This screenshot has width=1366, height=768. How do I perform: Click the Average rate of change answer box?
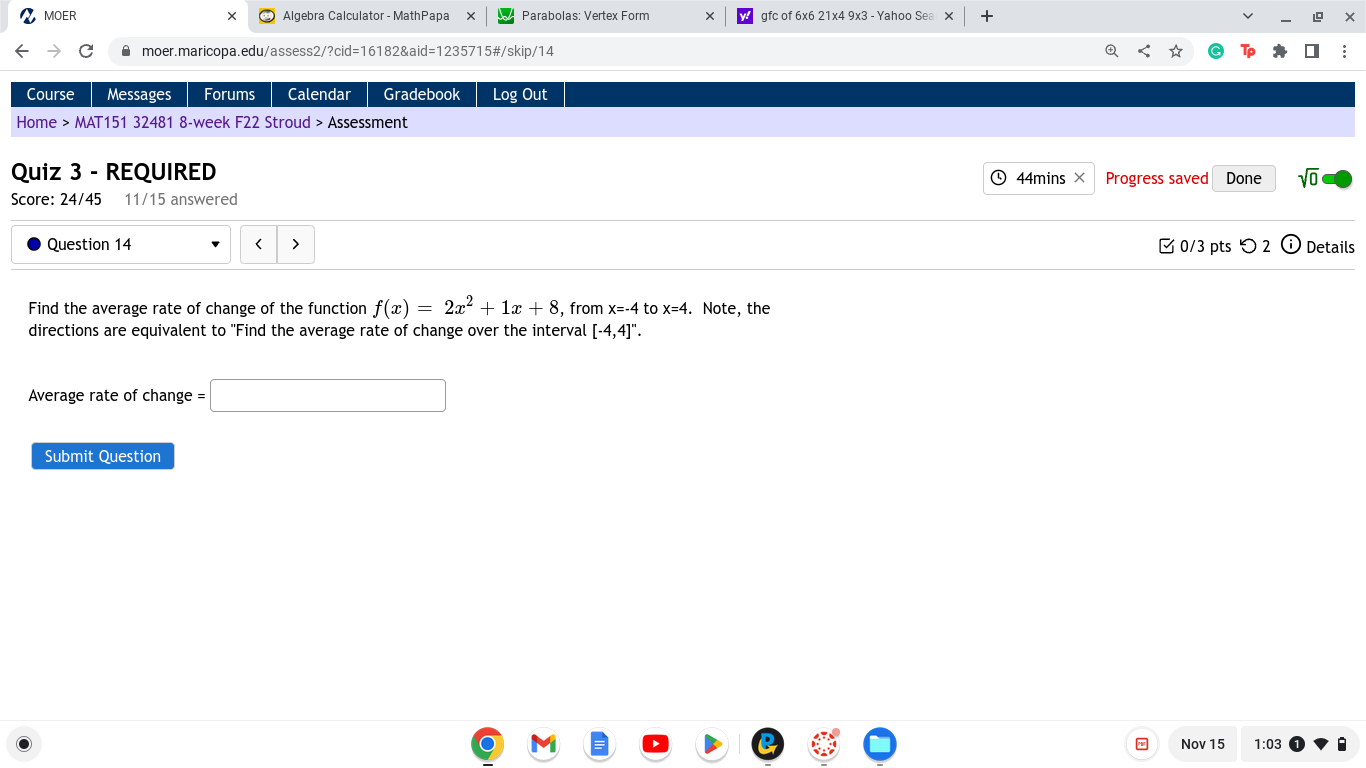tap(327, 395)
